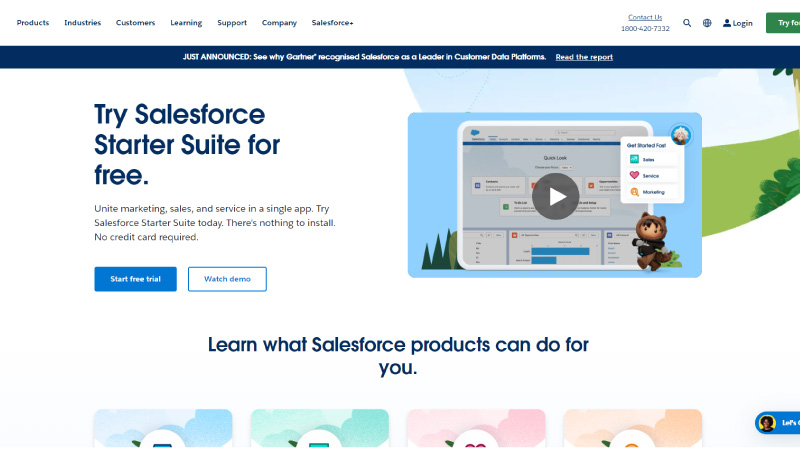Click the Service heart icon
The width and height of the screenshot is (800, 450).
(634, 175)
